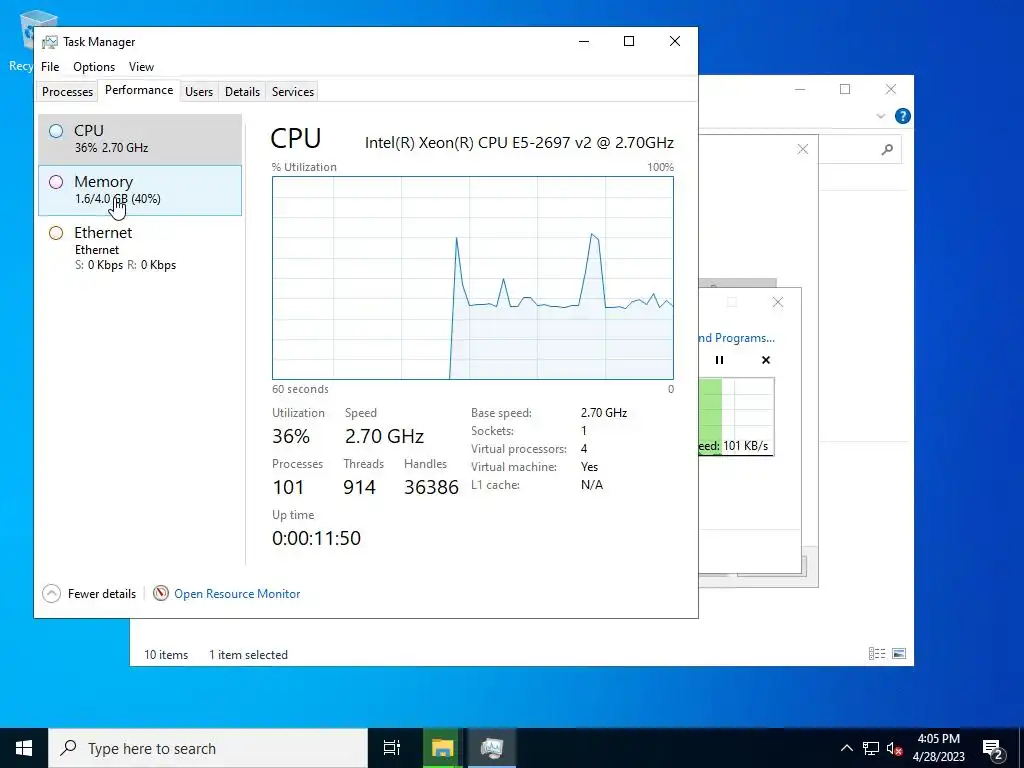Open File Explorer help icon

tap(903, 116)
